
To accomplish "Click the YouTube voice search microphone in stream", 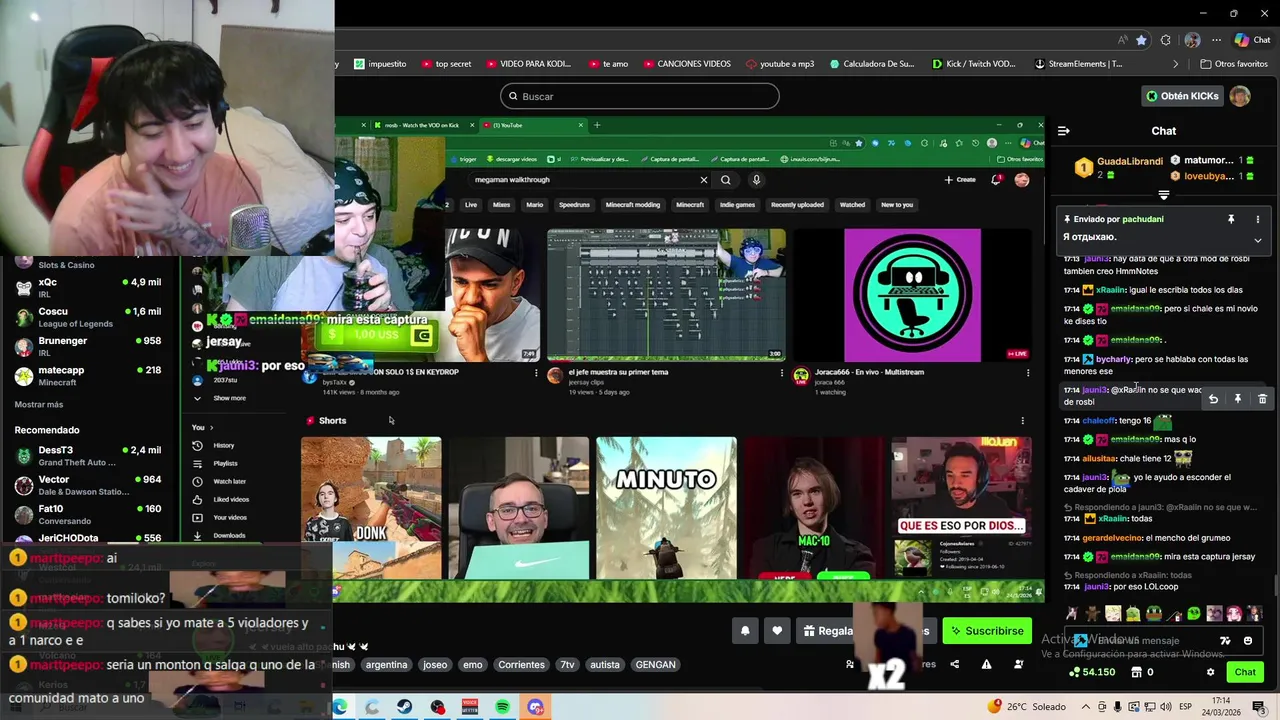I will [756, 180].
